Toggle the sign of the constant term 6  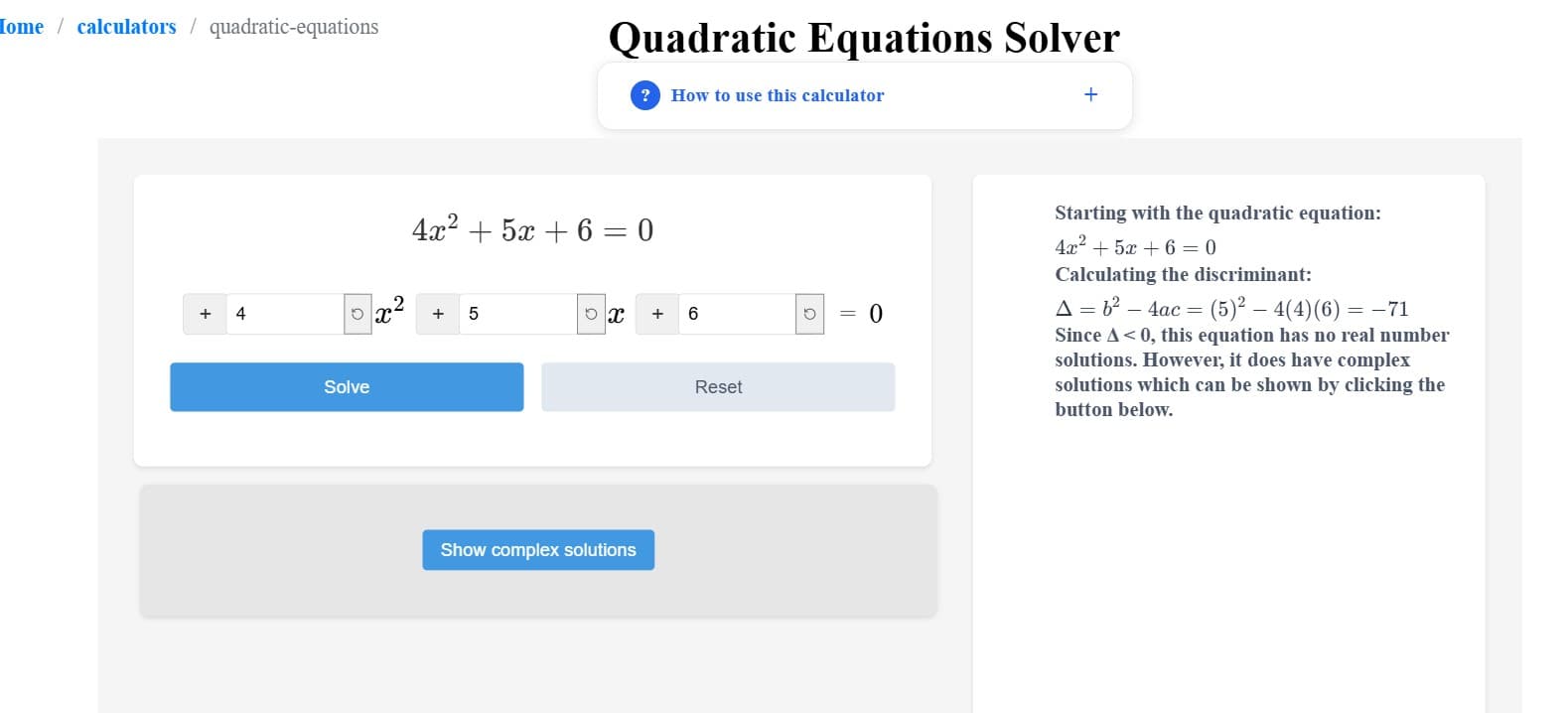[x=656, y=313]
